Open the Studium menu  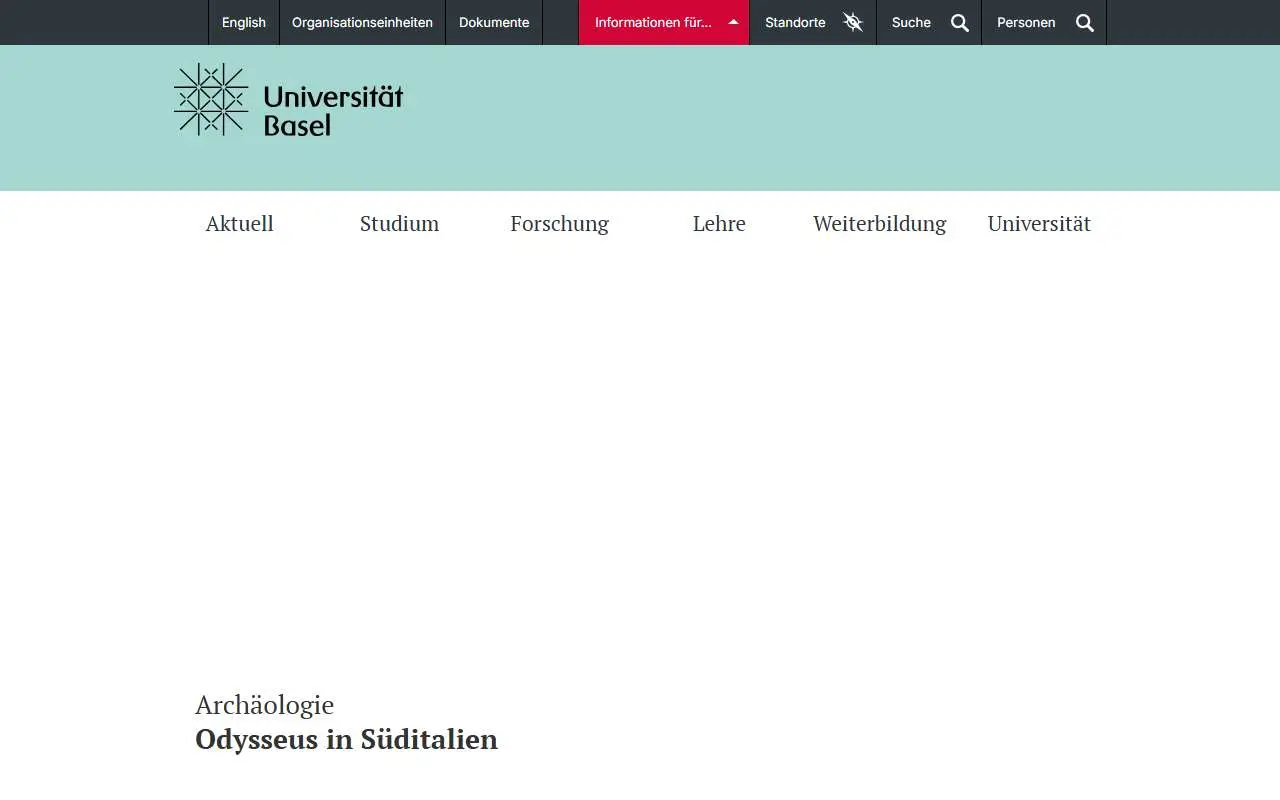(400, 224)
